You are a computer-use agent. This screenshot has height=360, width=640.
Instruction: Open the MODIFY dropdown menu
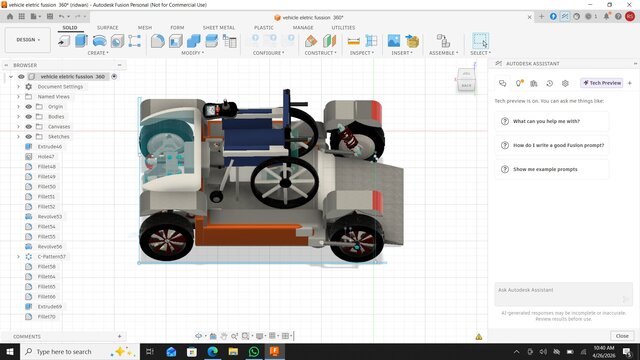coord(193,53)
